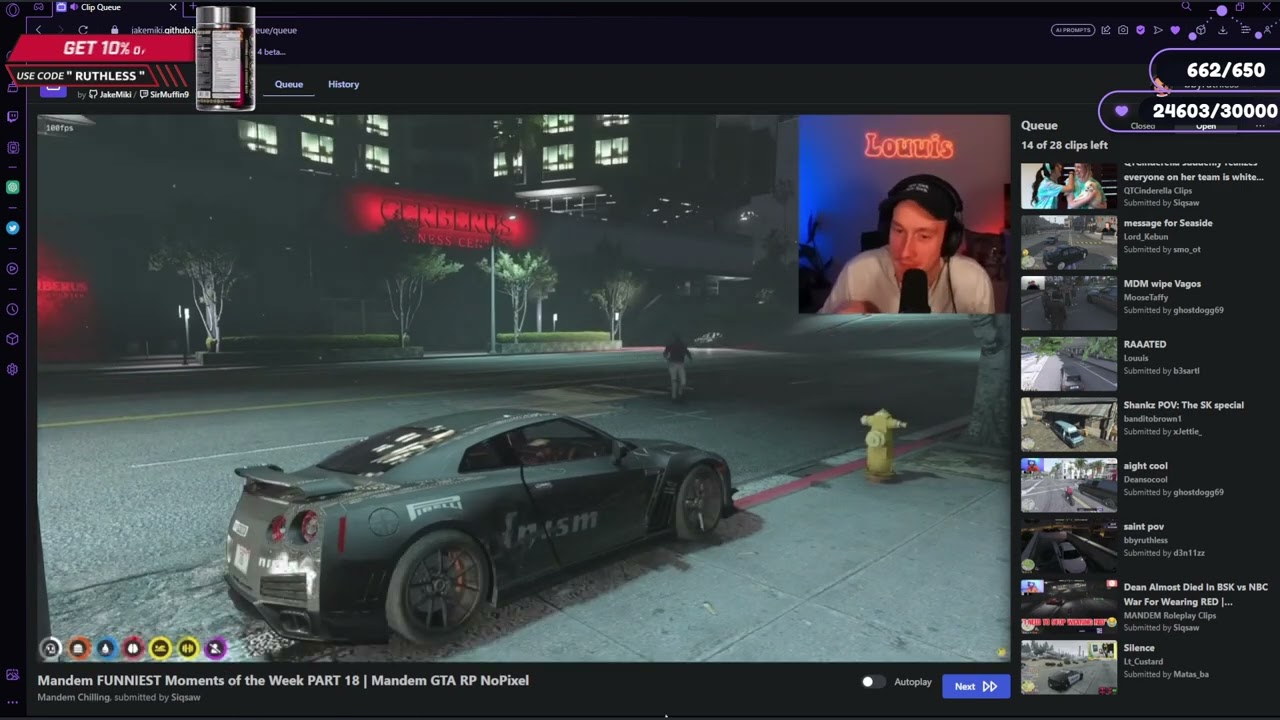
Task: Open the QTCinderella clip thumbnail
Action: coord(1069,185)
